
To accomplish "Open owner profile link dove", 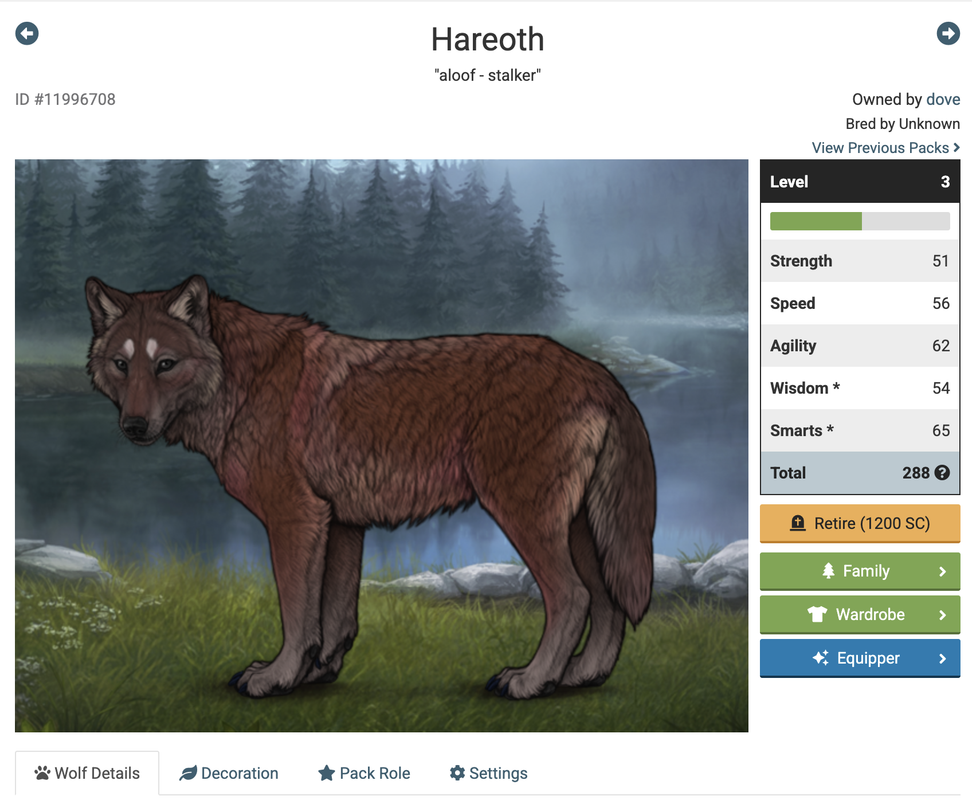I will click(x=943, y=99).
